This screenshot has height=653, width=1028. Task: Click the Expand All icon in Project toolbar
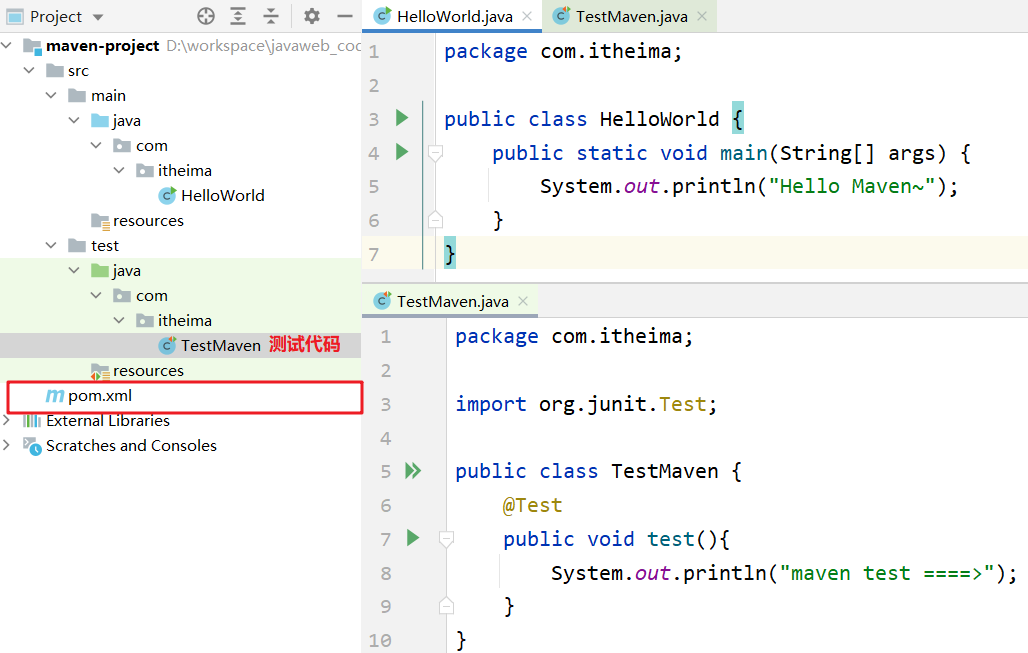tap(238, 16)
